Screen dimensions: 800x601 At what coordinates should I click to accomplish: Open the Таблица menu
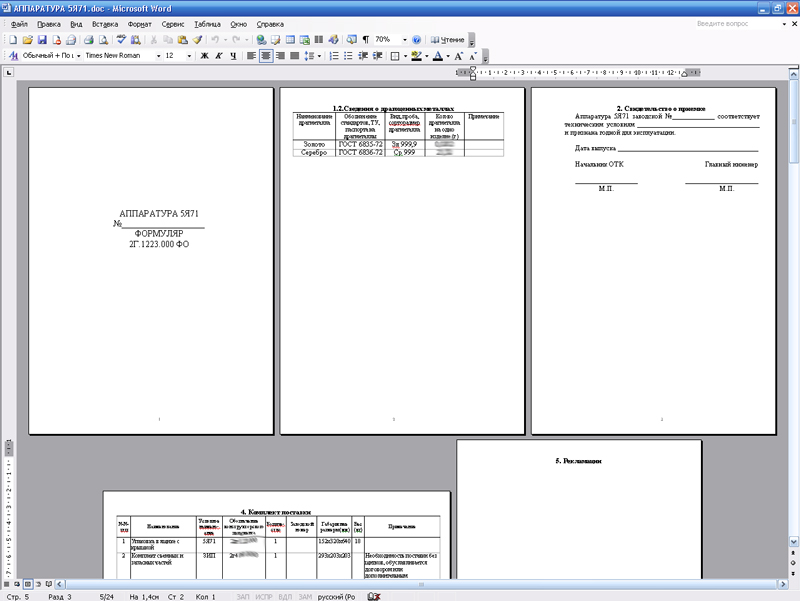coord(207,23)
